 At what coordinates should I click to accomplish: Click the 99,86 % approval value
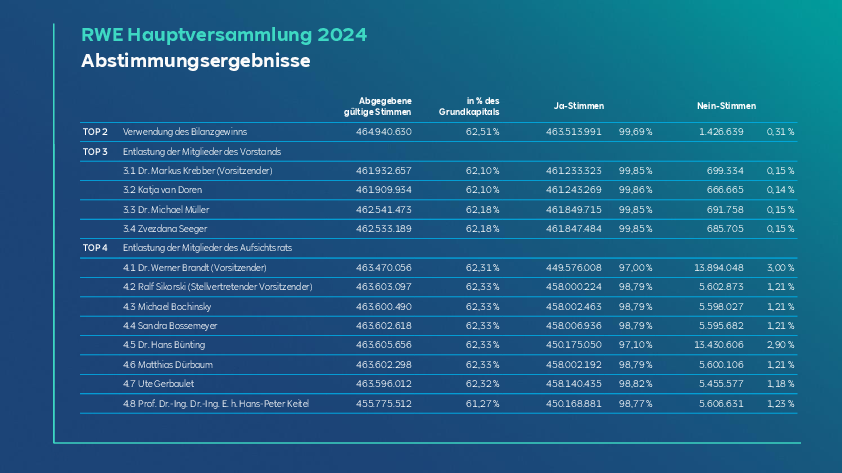635,190
